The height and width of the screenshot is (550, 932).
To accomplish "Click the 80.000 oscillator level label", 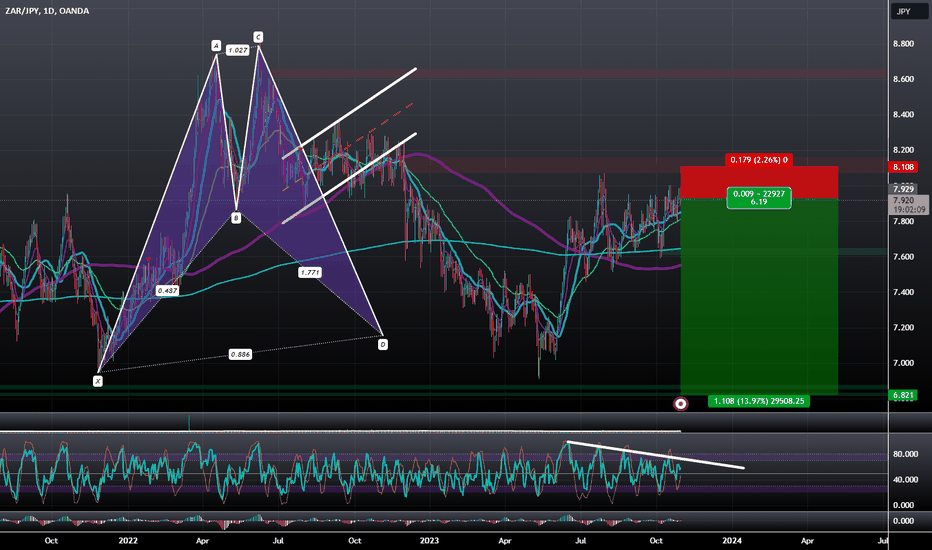I will (905, 454).
